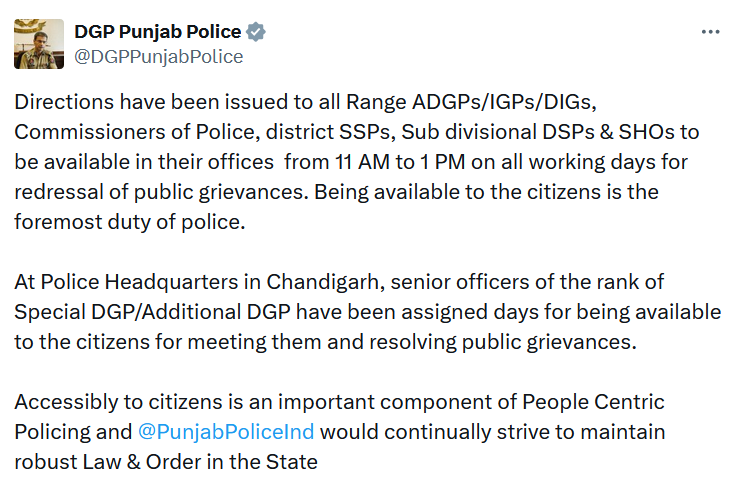Open the @DGPPunjabPolice handle link
Image resolution: width=733 pixels, height=503 pixels.
pyautogui.click(x=158, y=57)
